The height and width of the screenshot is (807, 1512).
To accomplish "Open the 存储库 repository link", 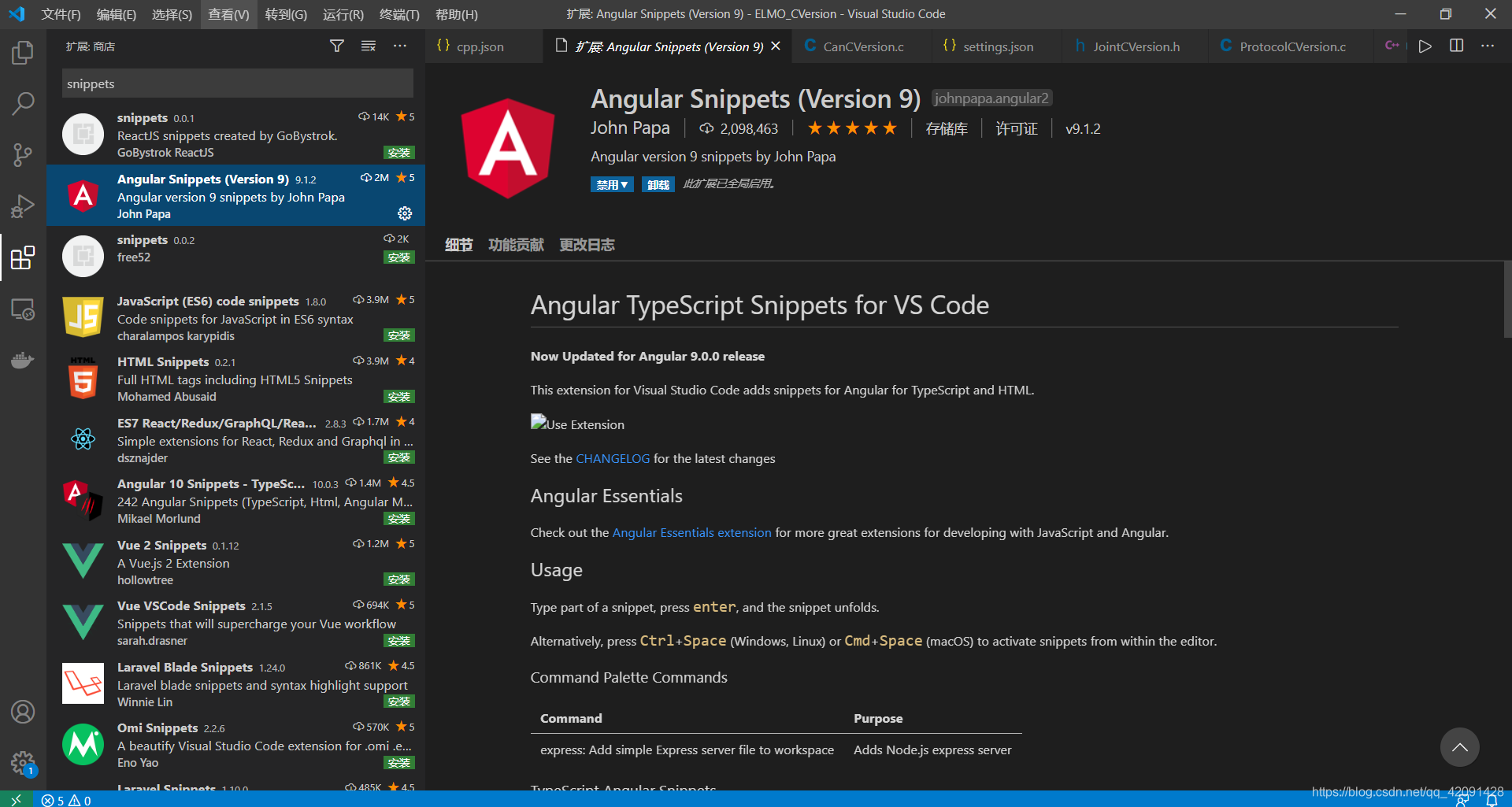I will 947,128.
